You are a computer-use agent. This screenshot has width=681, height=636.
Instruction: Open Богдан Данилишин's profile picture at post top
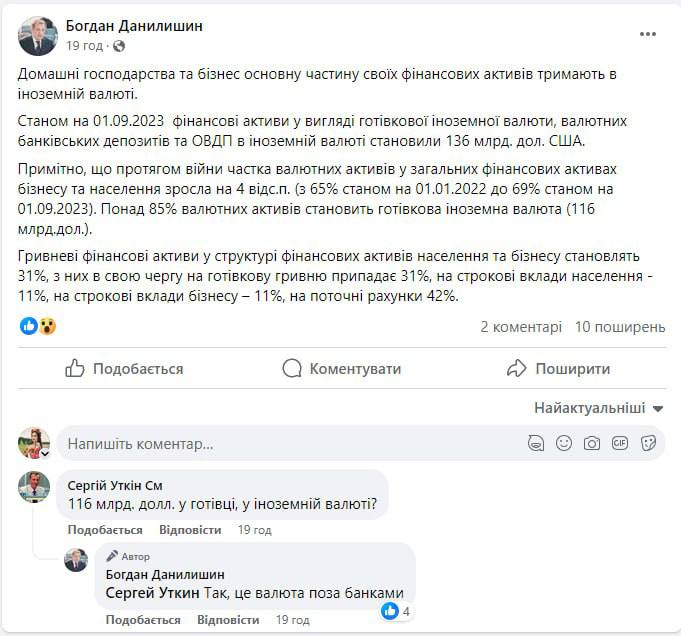click(38, 36)
